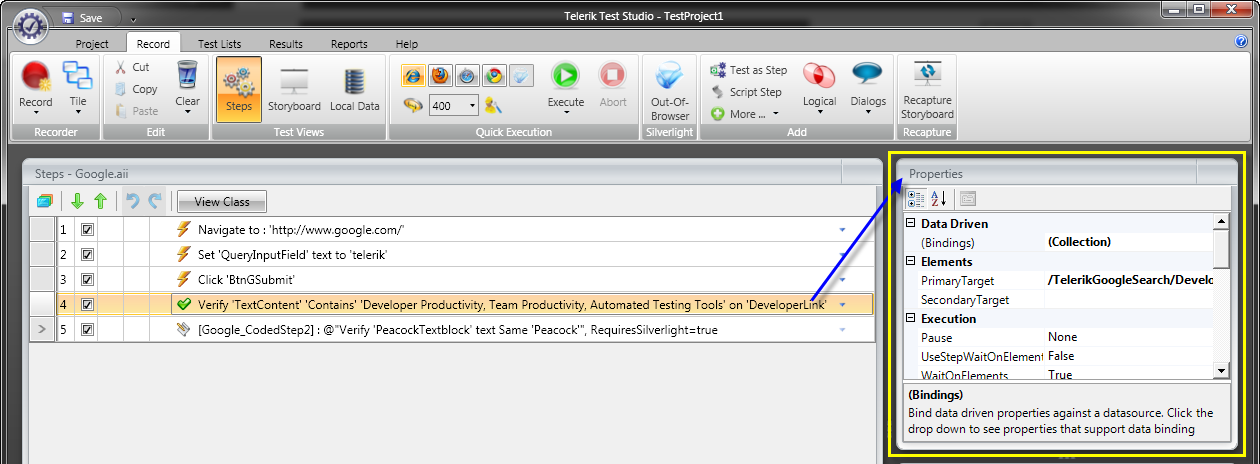The height and width of the screenshot is (464, 1260).
Task: Add a Test as Step
Action: click(x=749, y=70)
